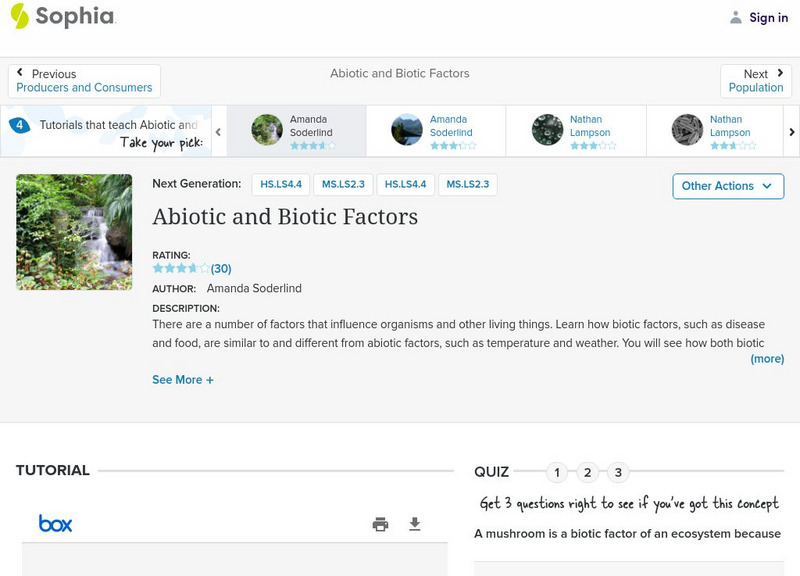Select quiz question 1

tap(557, 473)
